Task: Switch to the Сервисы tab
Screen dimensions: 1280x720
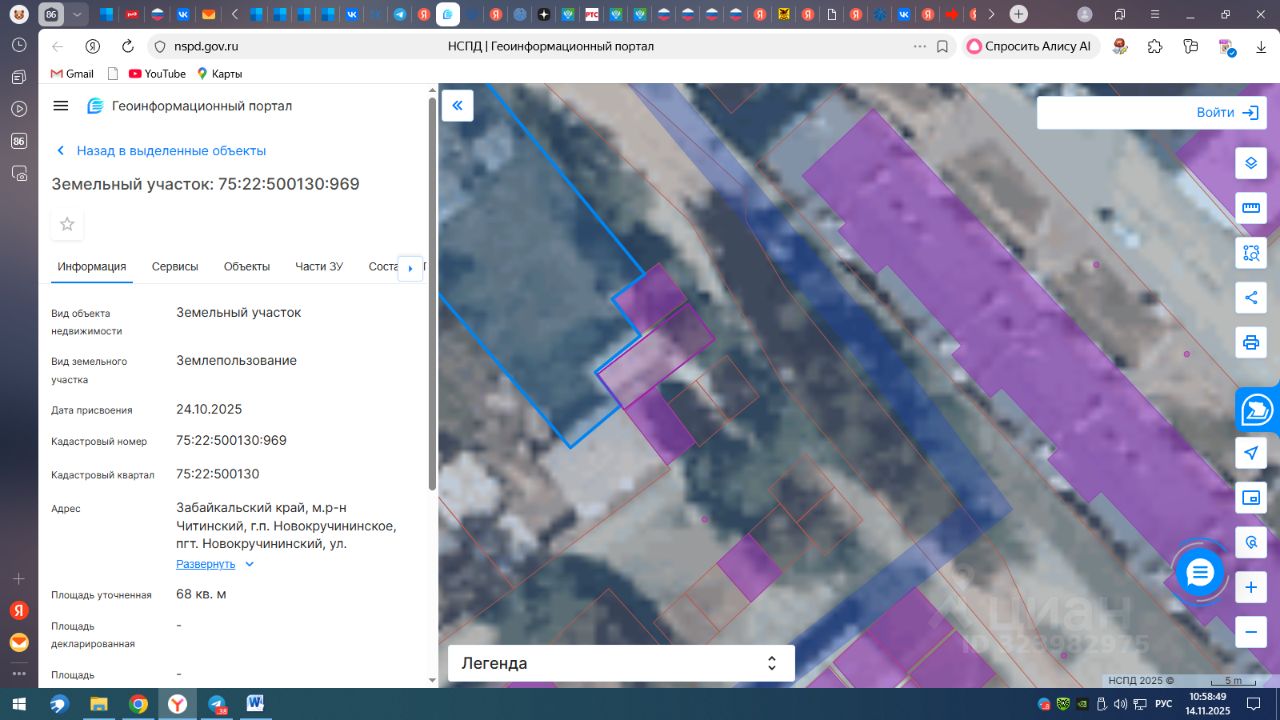Action: pos(175,267)
